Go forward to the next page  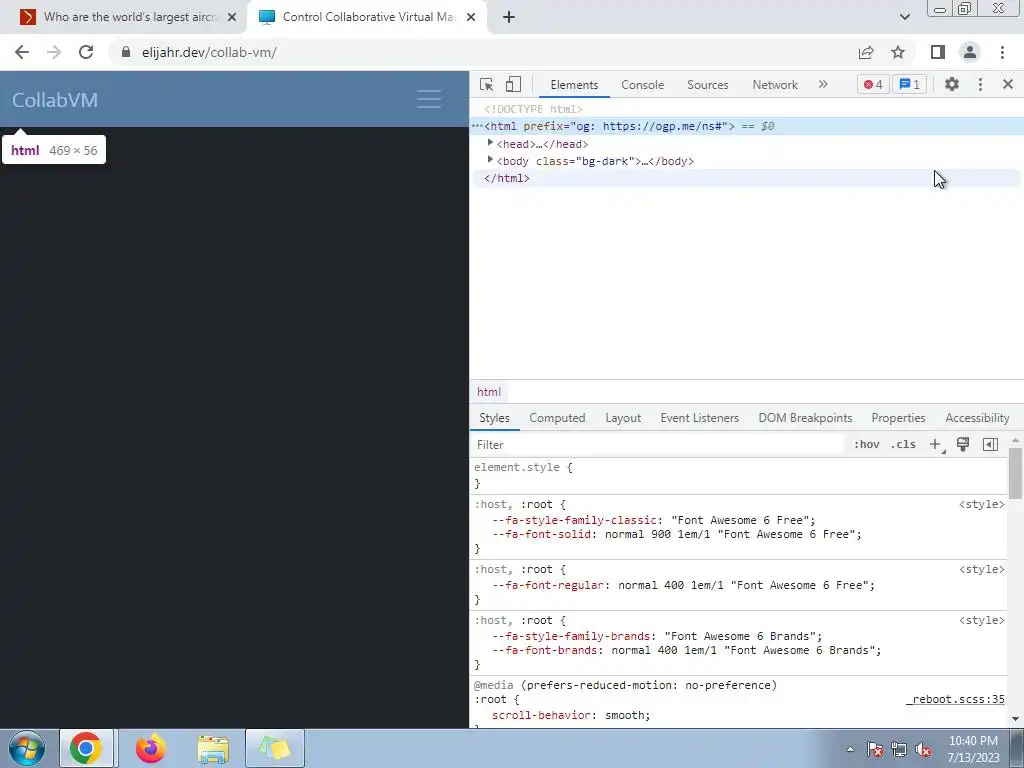pos(54,52)
